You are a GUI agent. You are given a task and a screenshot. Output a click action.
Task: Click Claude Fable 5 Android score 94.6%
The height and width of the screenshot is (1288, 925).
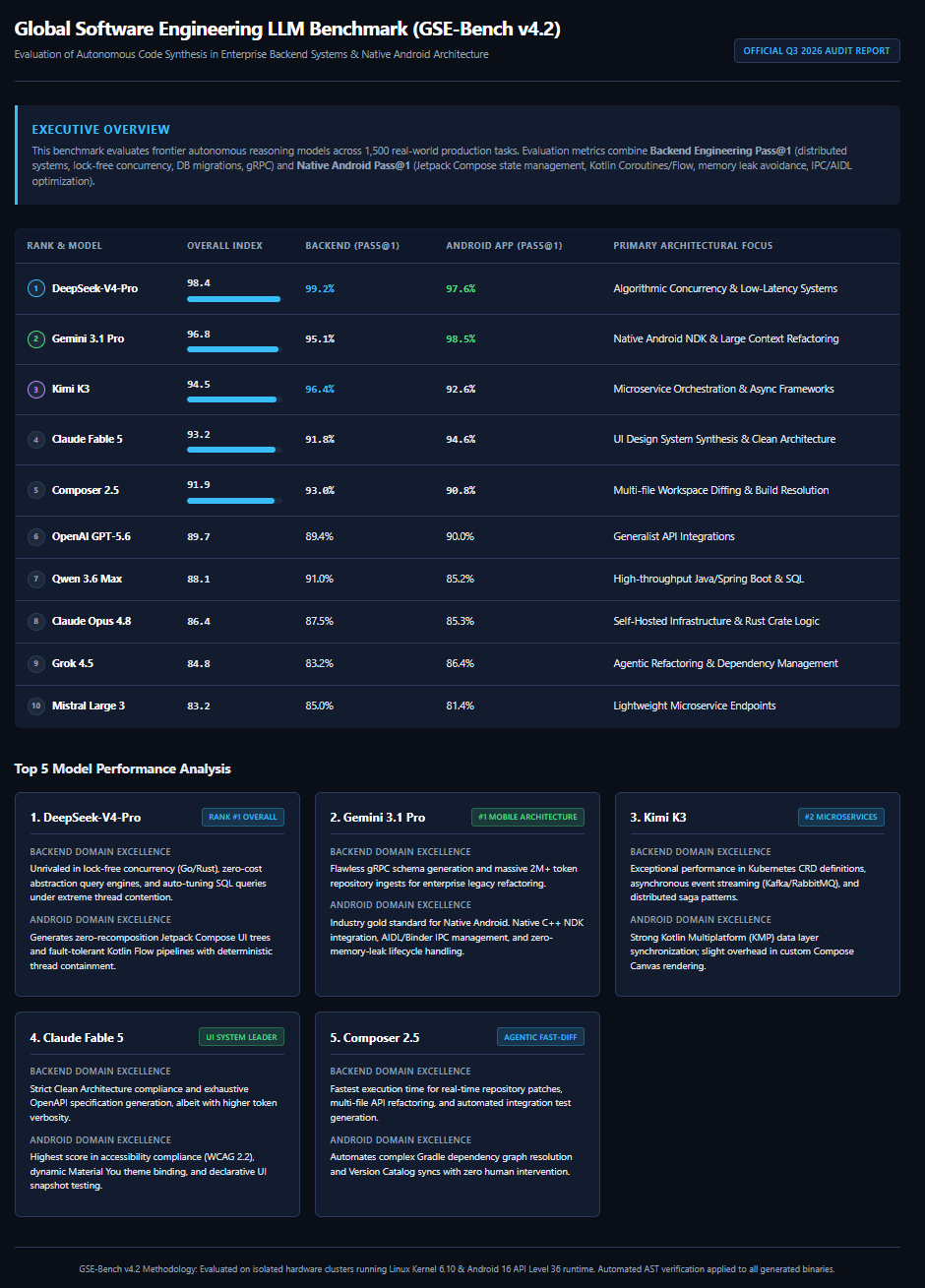[x=461, y=440]
